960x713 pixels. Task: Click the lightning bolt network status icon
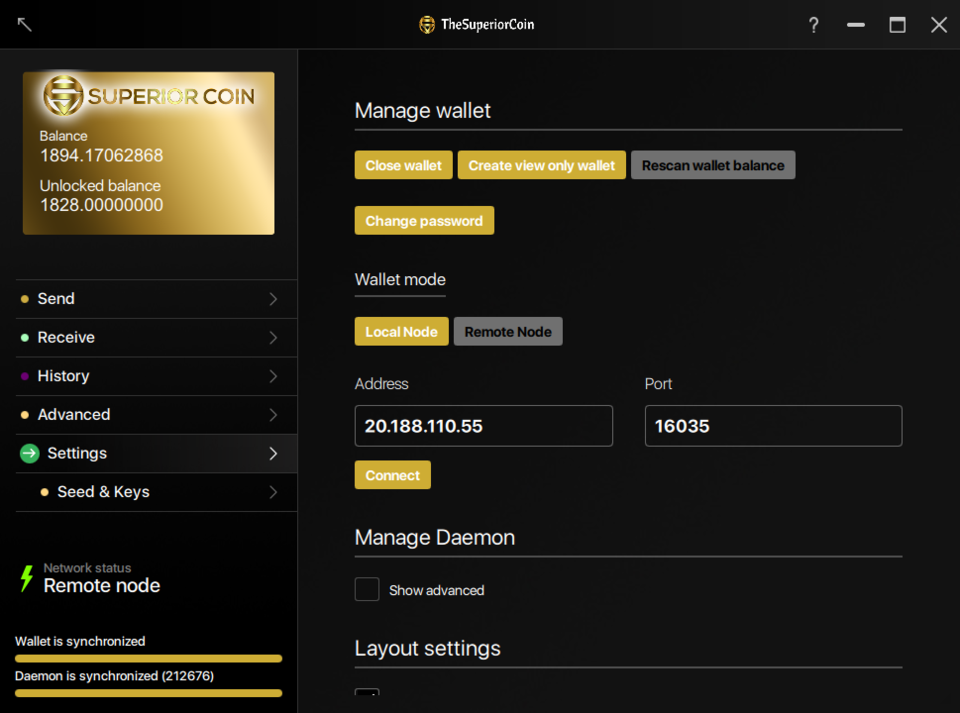coord(26,578)
